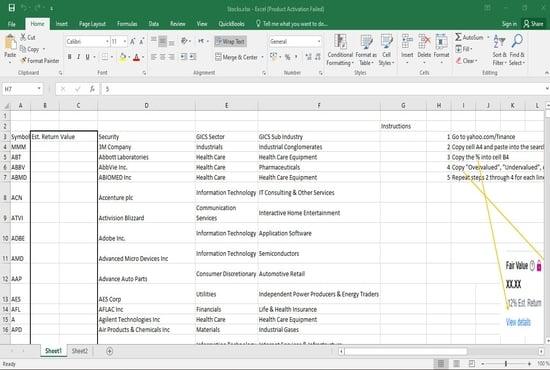550x370 pixels.
Task: Middle align the cell contents
Action: click(x=162, y=41)
